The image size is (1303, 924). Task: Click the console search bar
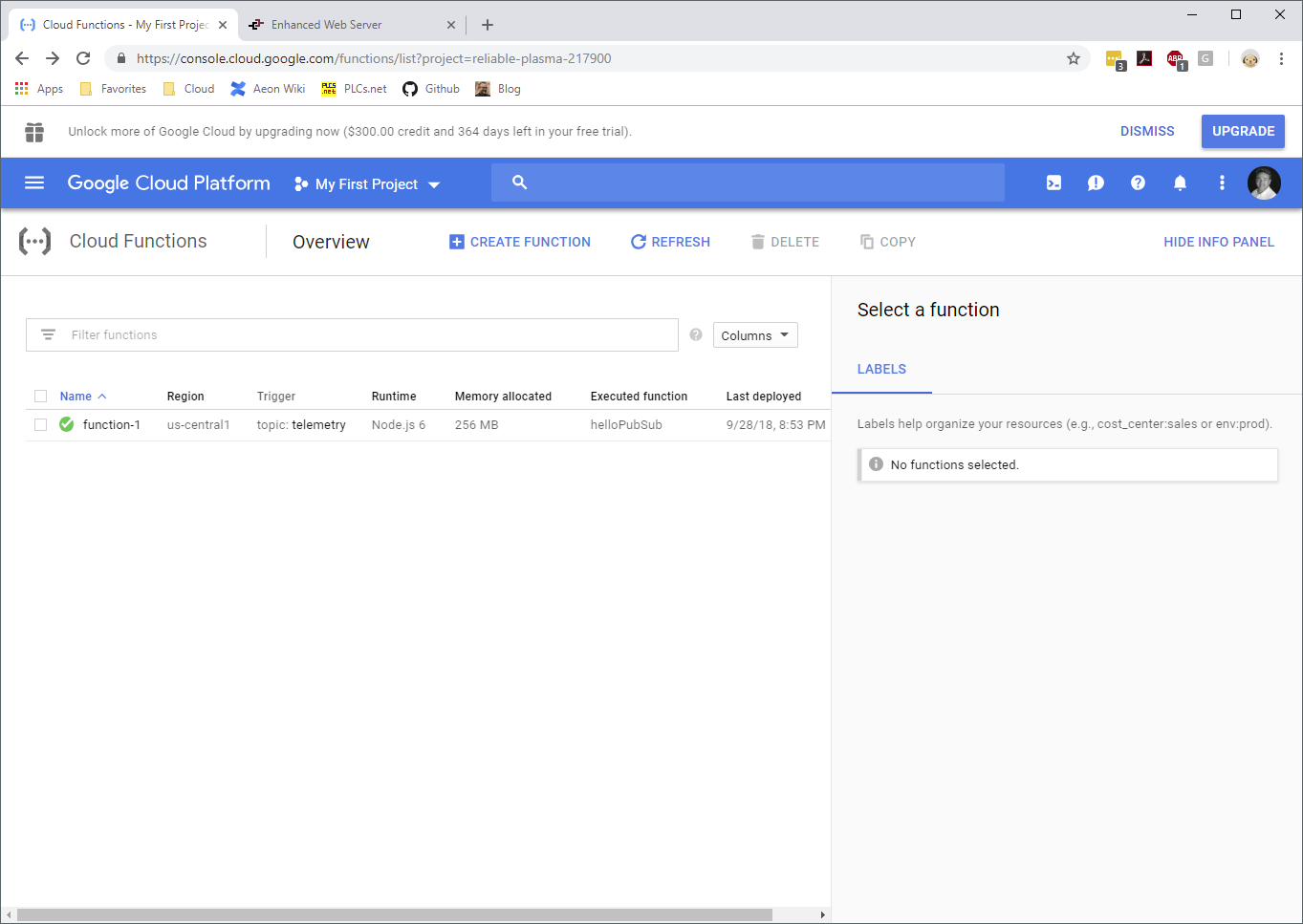(x=748, y=182)
